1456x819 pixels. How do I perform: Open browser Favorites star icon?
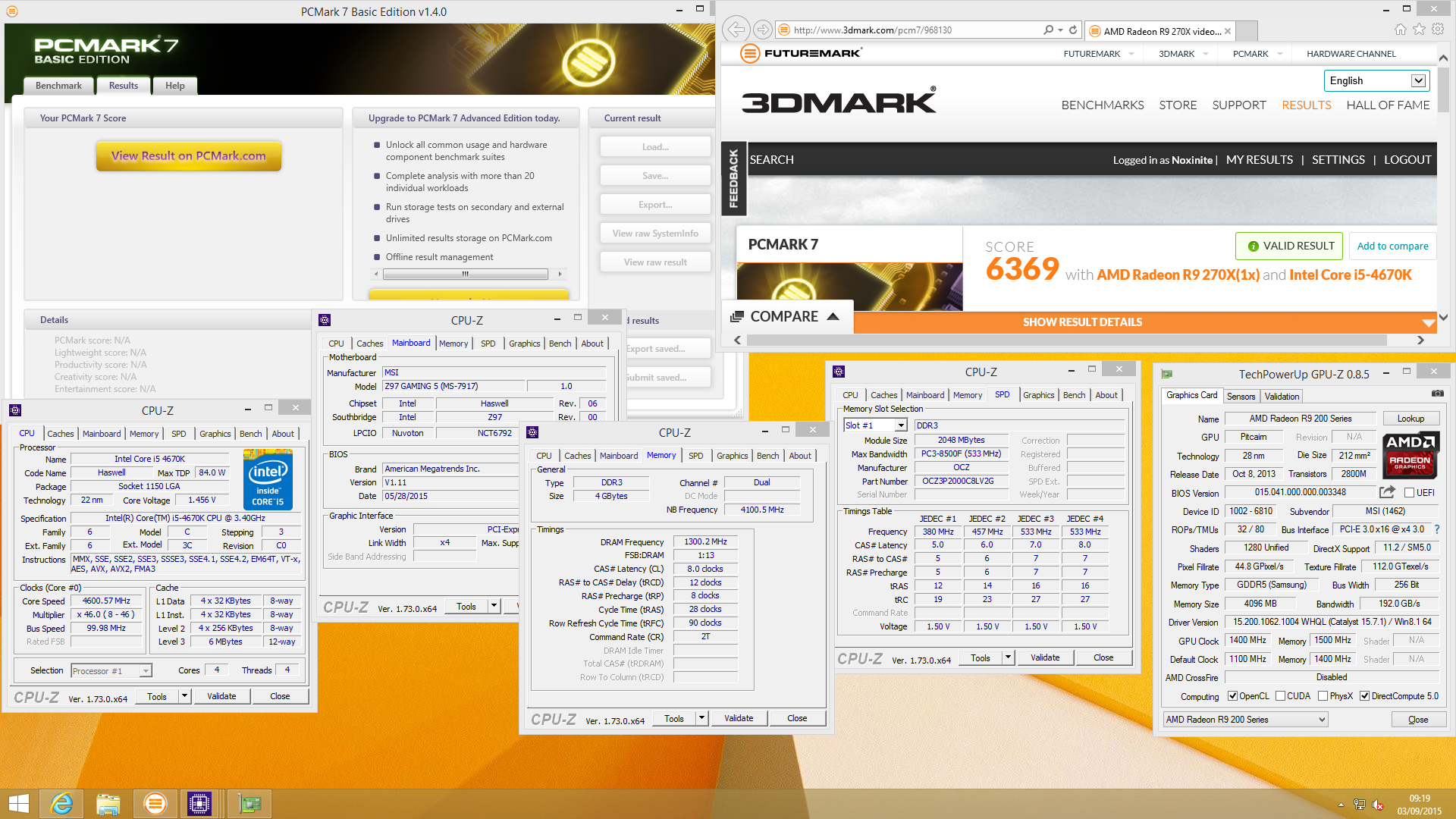pos(1419,30)
